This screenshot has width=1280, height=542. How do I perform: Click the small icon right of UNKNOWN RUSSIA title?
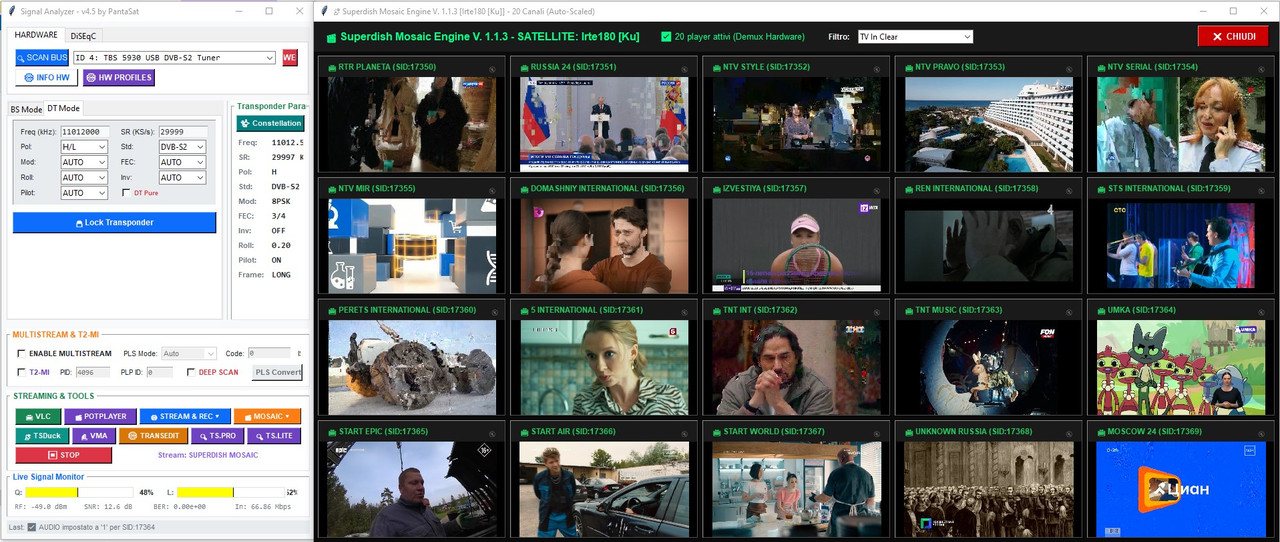click(1067, 434)
